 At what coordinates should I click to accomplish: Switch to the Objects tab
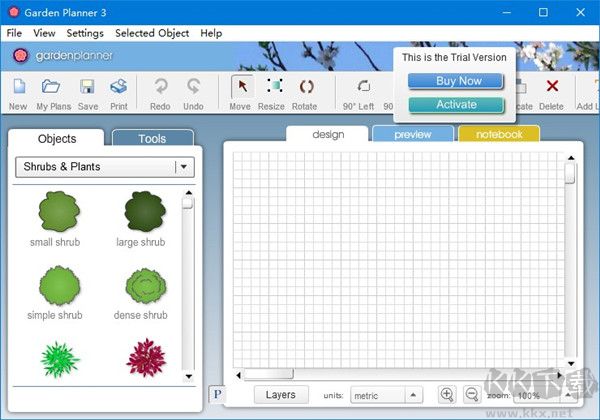57,138
